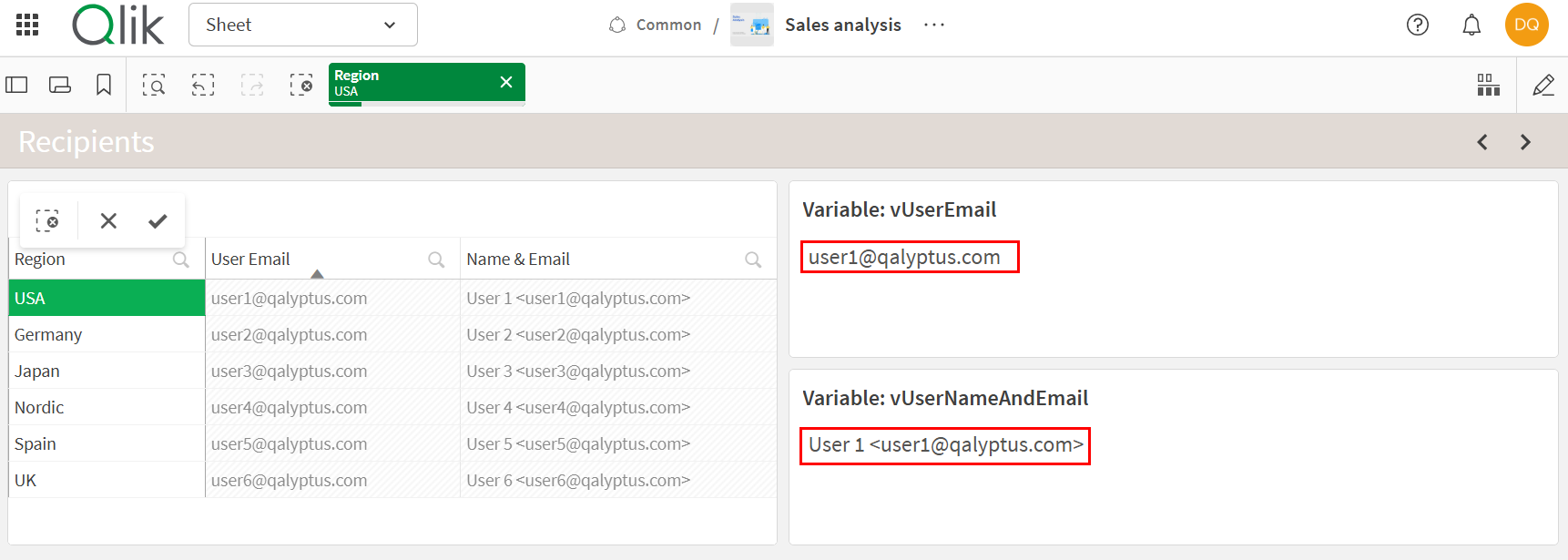Confirm the Region selection checkmark
Viewport: 1568px width, 560px height.
(158, 220)
